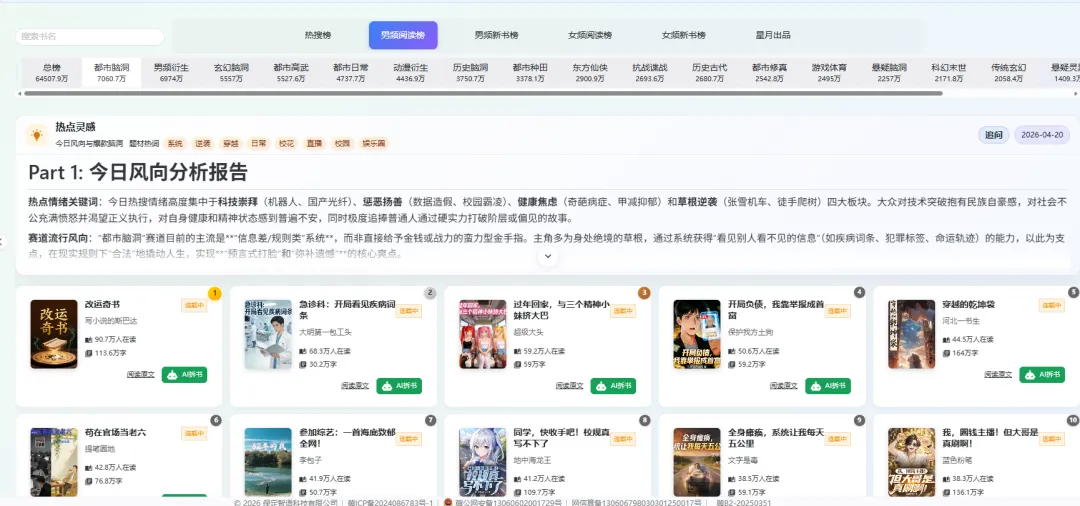Click the rank 7 badge
Screen dimensions: 1080x506
[430, 420]
